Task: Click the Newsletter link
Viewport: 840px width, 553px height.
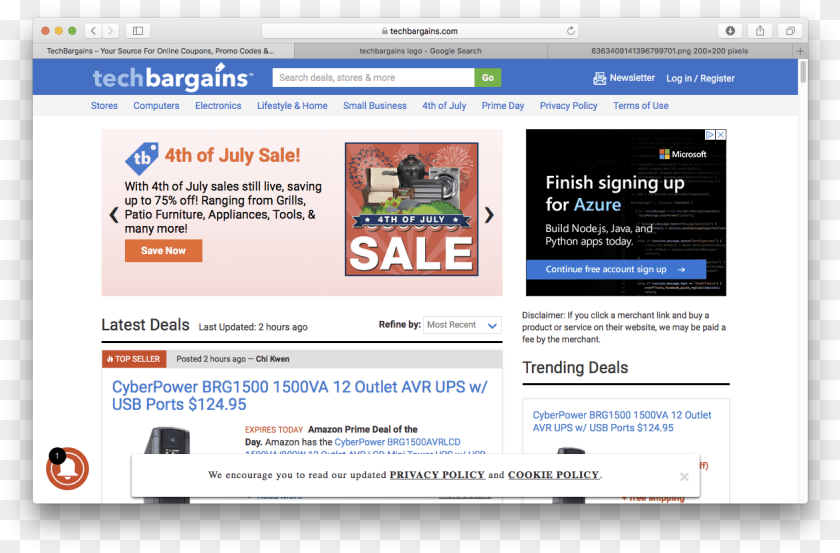Action: point(632,78)
